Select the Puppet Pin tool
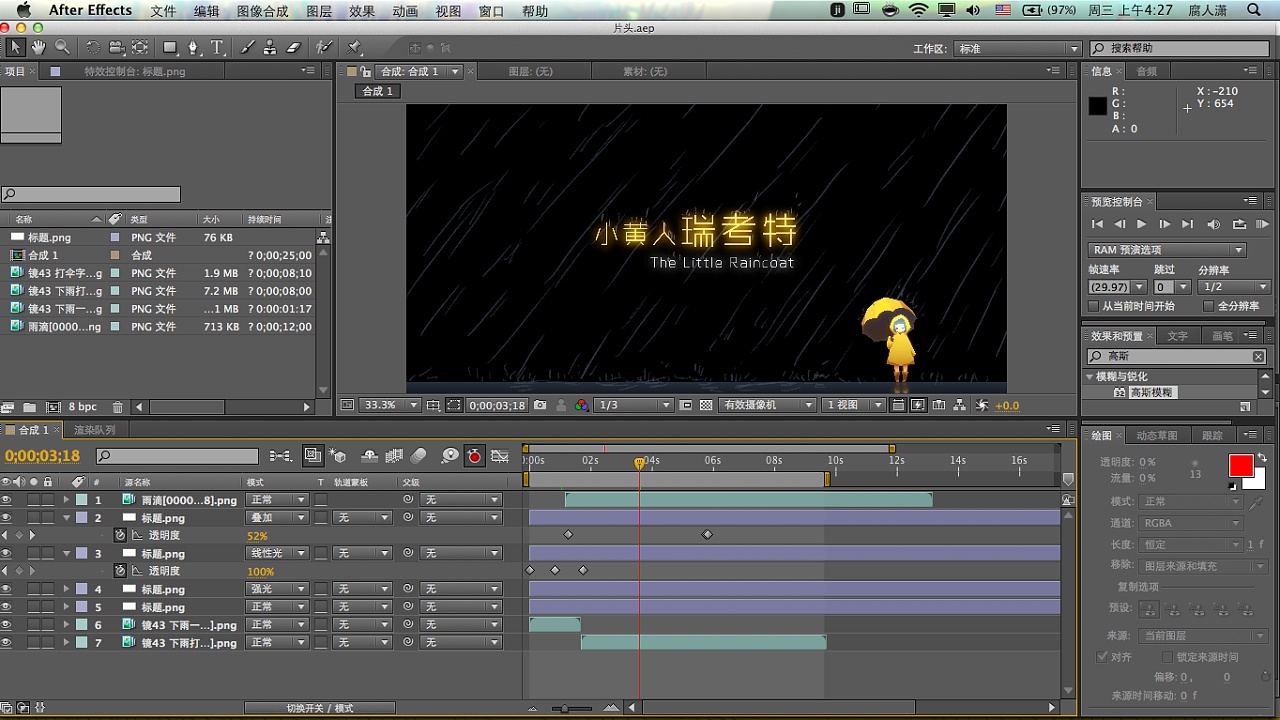Image resolution: width=1280 pixels, height=720 pixels. click(354, 47)
